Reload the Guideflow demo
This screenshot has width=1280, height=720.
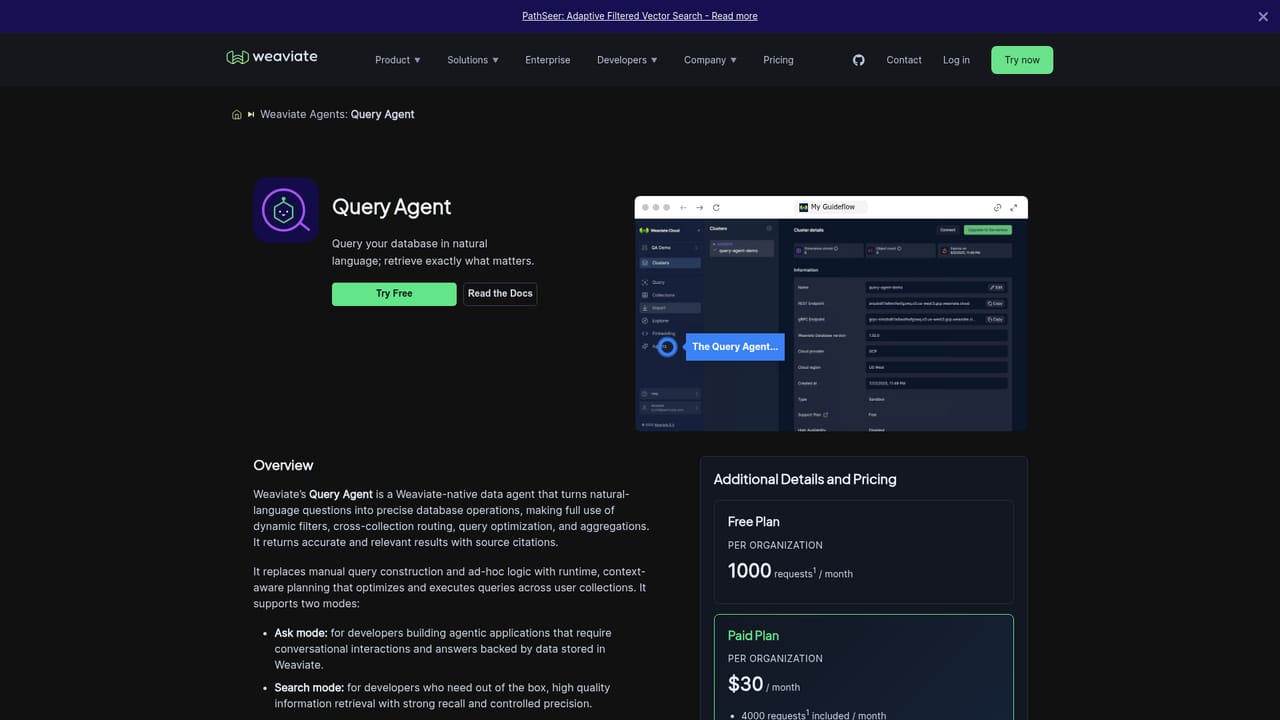(716, 208)
